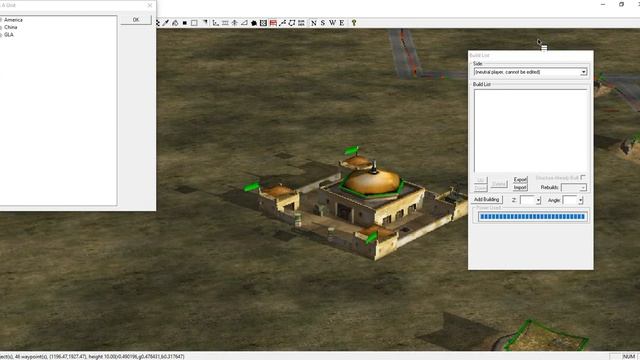Select the GLA tree row
The image size is (640, 360).
pyautogui.click(x=9, y=35)
